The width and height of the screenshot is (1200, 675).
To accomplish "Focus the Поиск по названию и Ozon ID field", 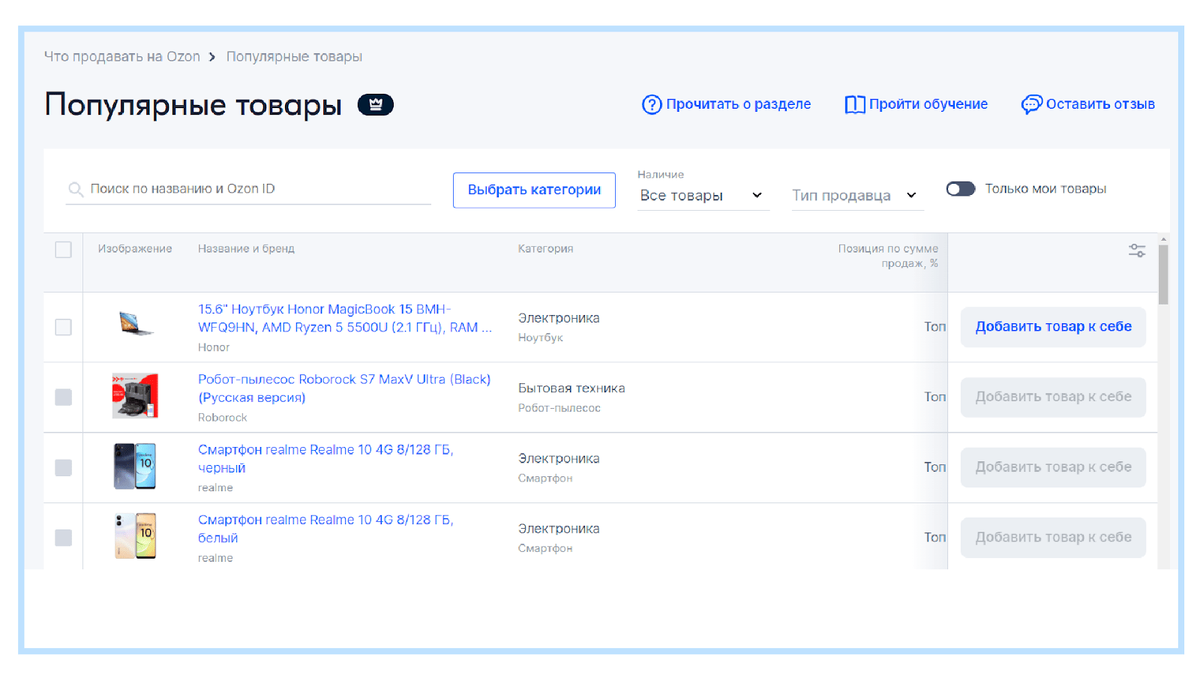I will [248, 189].
